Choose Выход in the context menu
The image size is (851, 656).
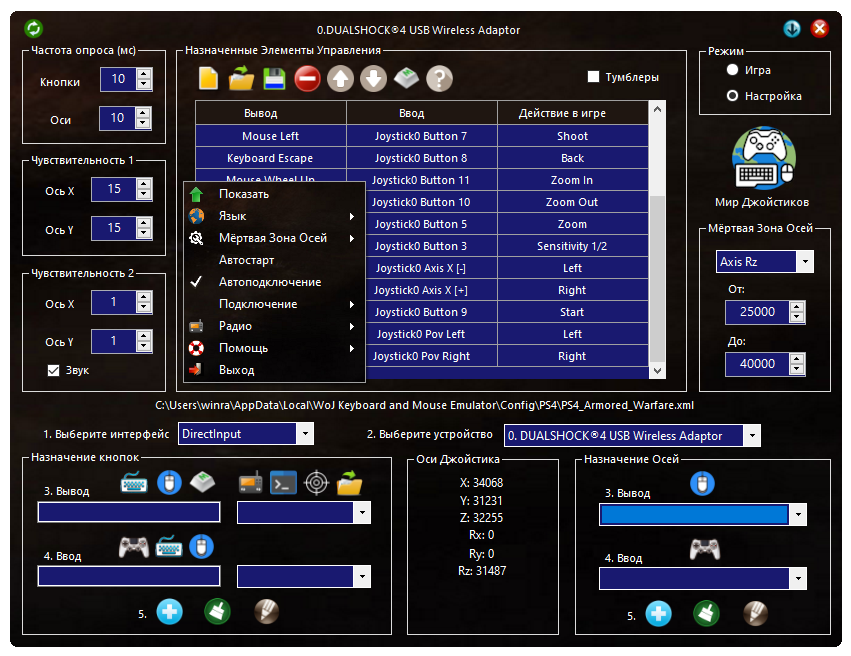pos(274,370)
